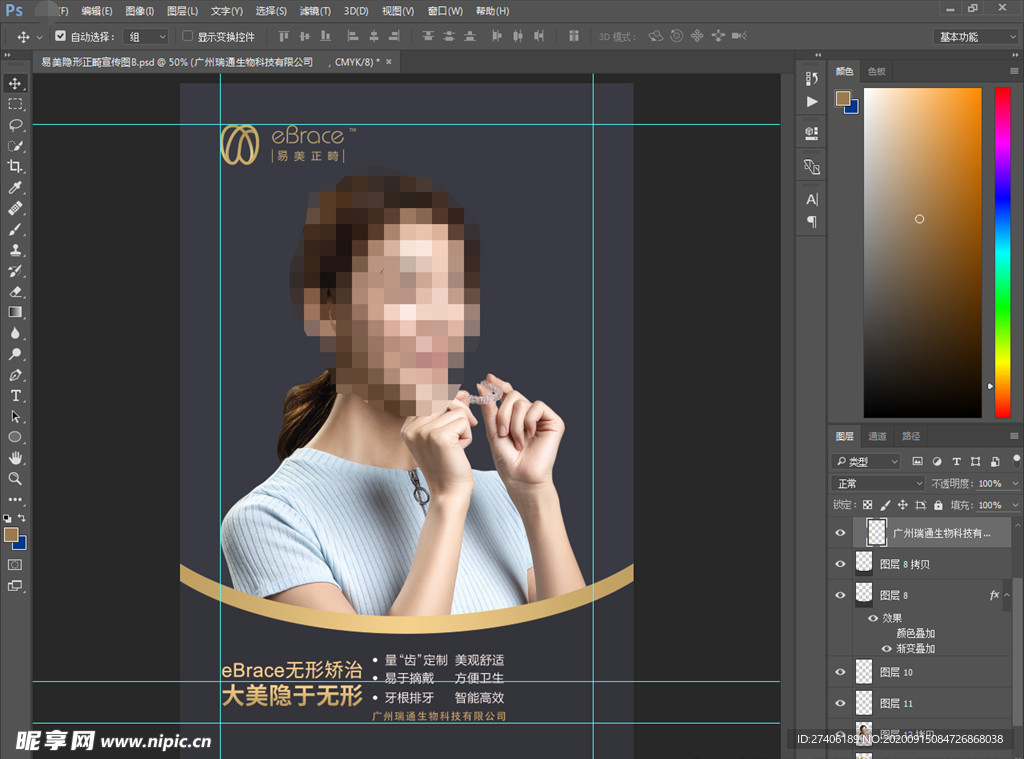The image size is (1024, 759).
Task: Lock transparent pixels in Layers panel
Action: 867,505
